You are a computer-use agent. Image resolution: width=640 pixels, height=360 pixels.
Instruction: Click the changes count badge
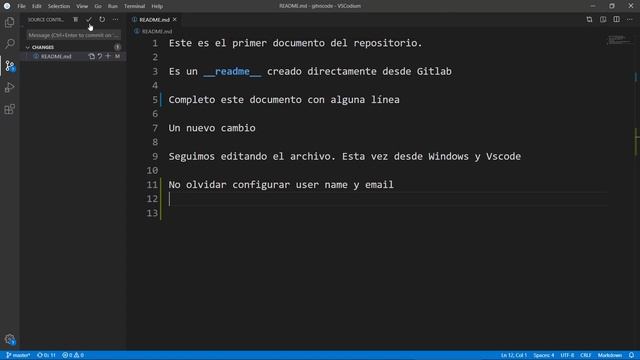[117, 47]
